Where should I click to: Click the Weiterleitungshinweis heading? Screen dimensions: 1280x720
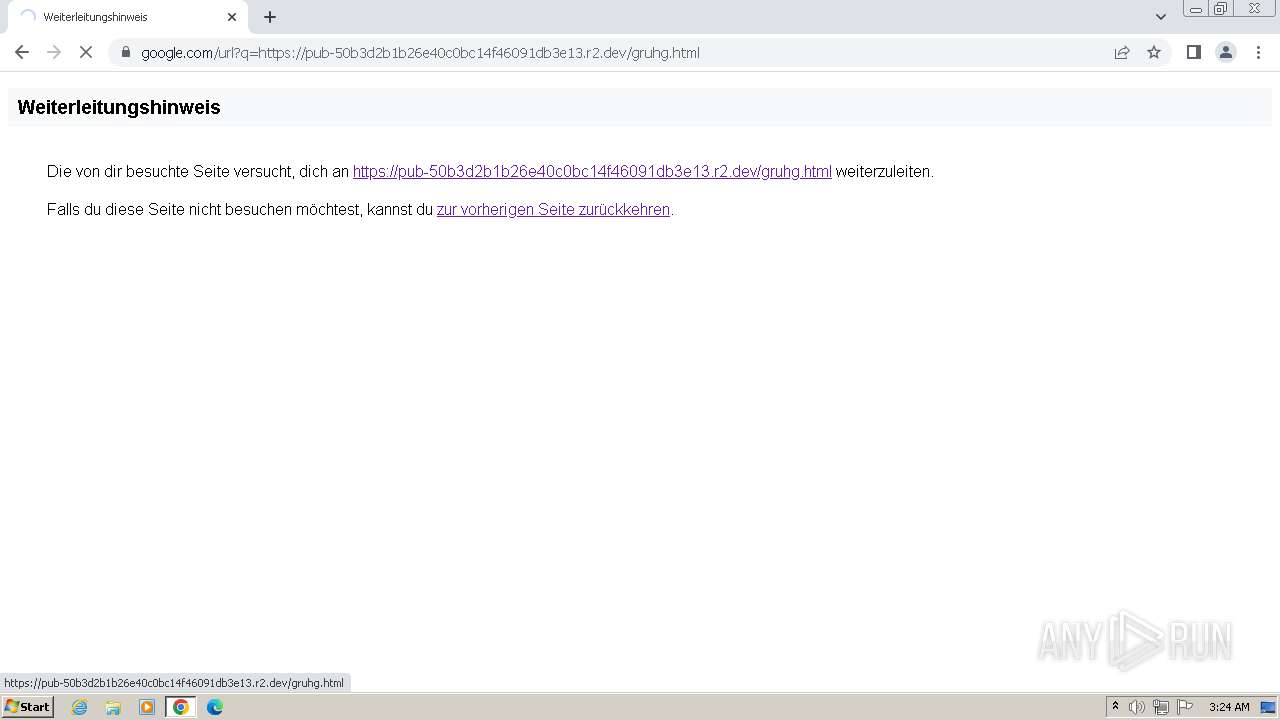coord(119,107)
